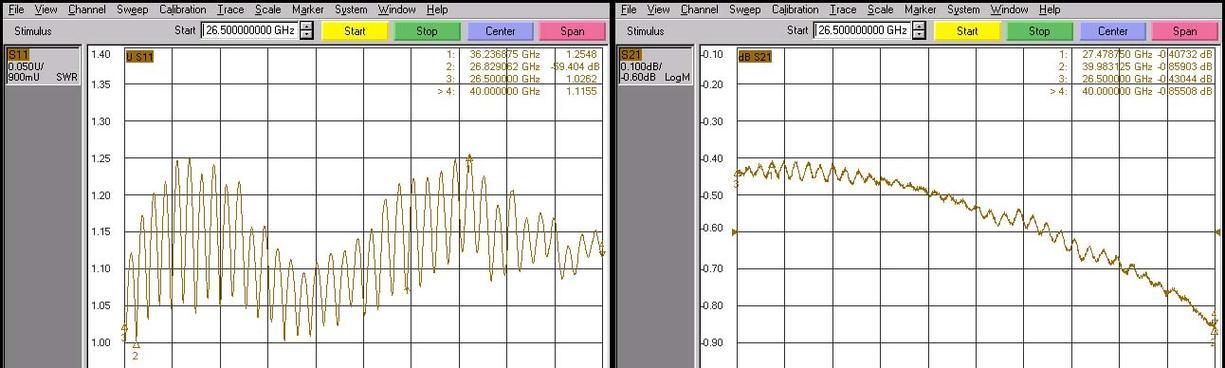Open the Sweep menu in left window
This screenshot has height=368, width=1225.
(x=132, y=9)
